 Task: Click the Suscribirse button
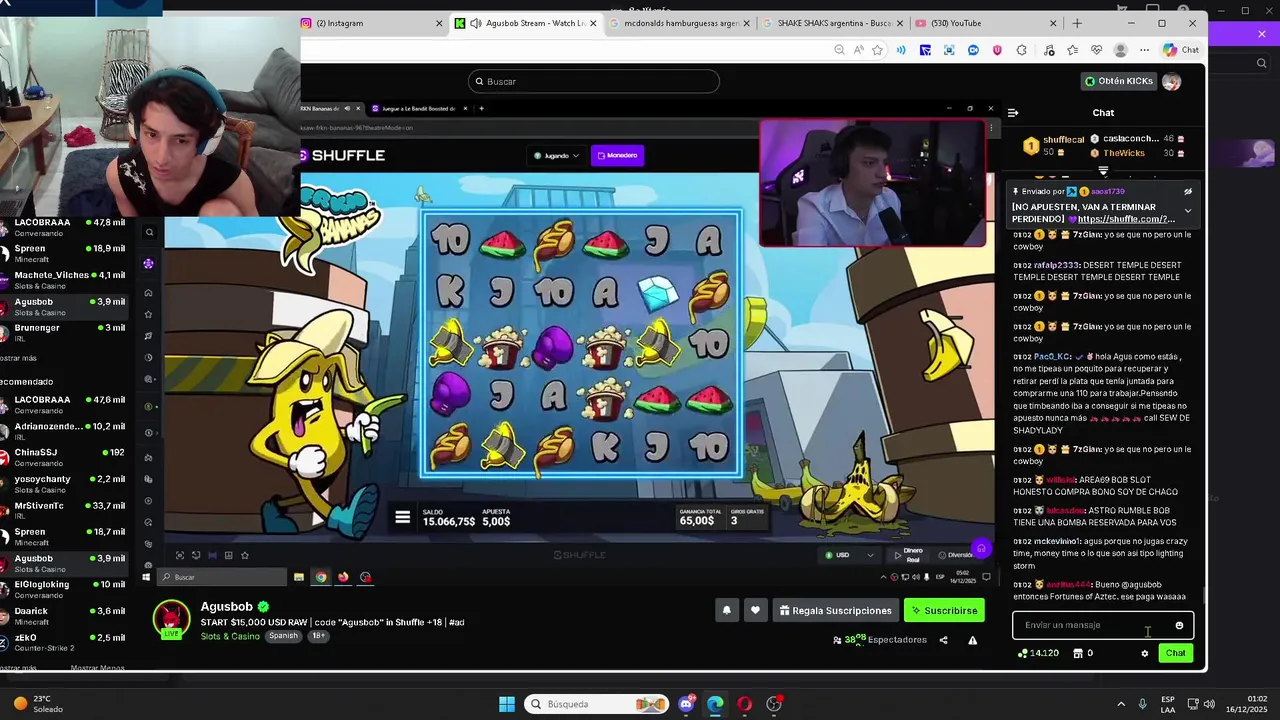click(944, 610)
